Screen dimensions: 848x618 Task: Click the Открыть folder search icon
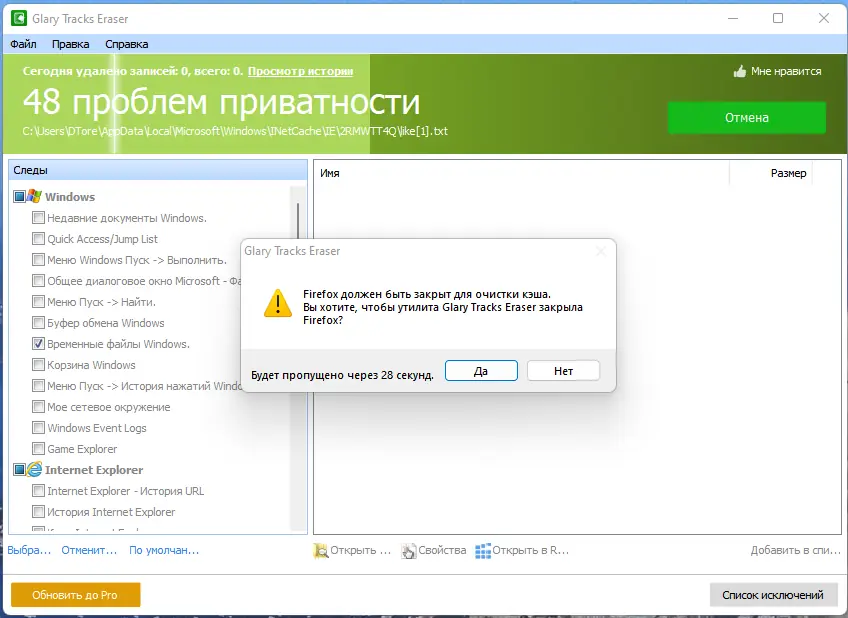[x=320, y=550]
